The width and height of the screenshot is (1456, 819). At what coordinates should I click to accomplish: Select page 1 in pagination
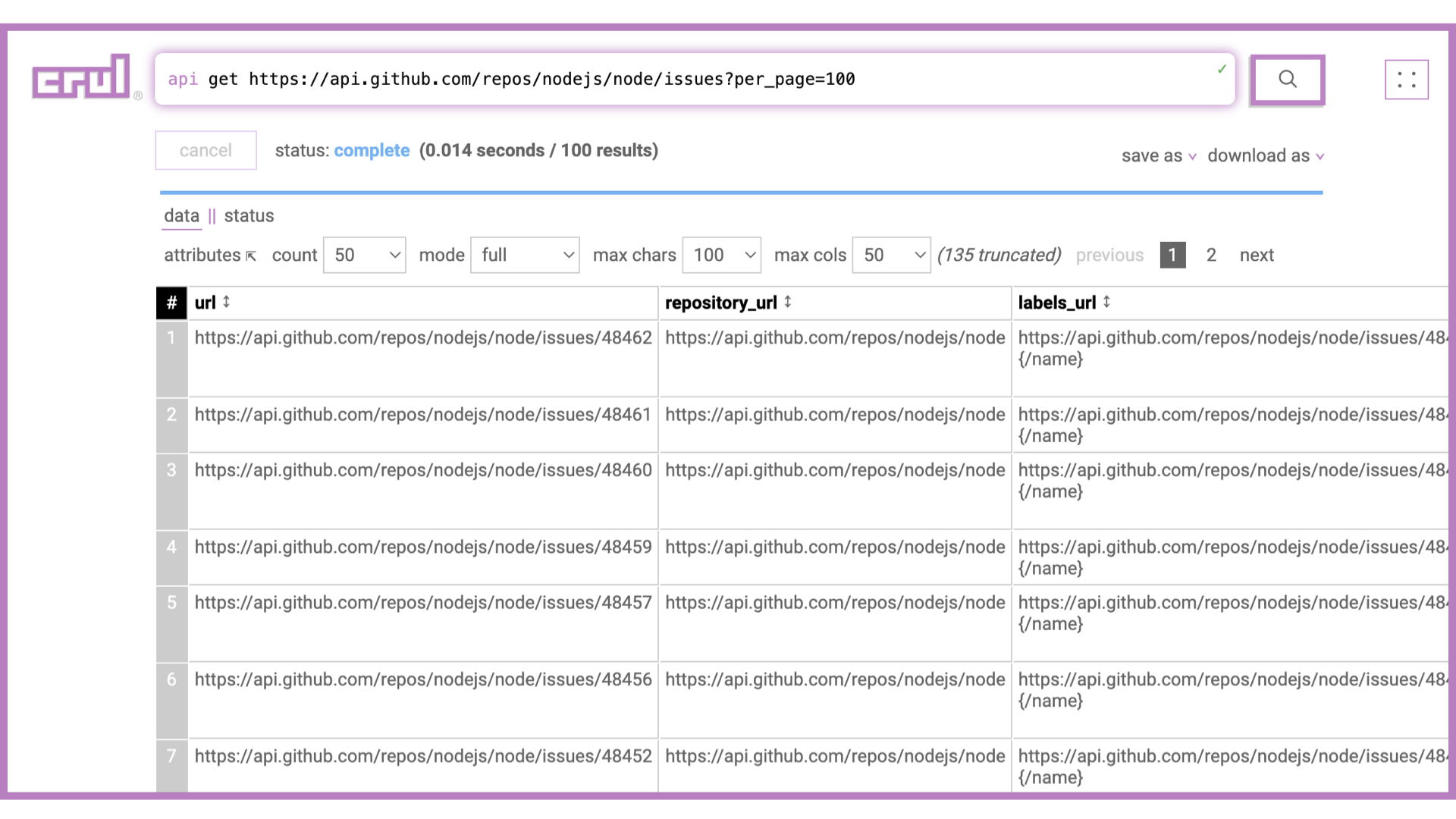(1172, 255)
